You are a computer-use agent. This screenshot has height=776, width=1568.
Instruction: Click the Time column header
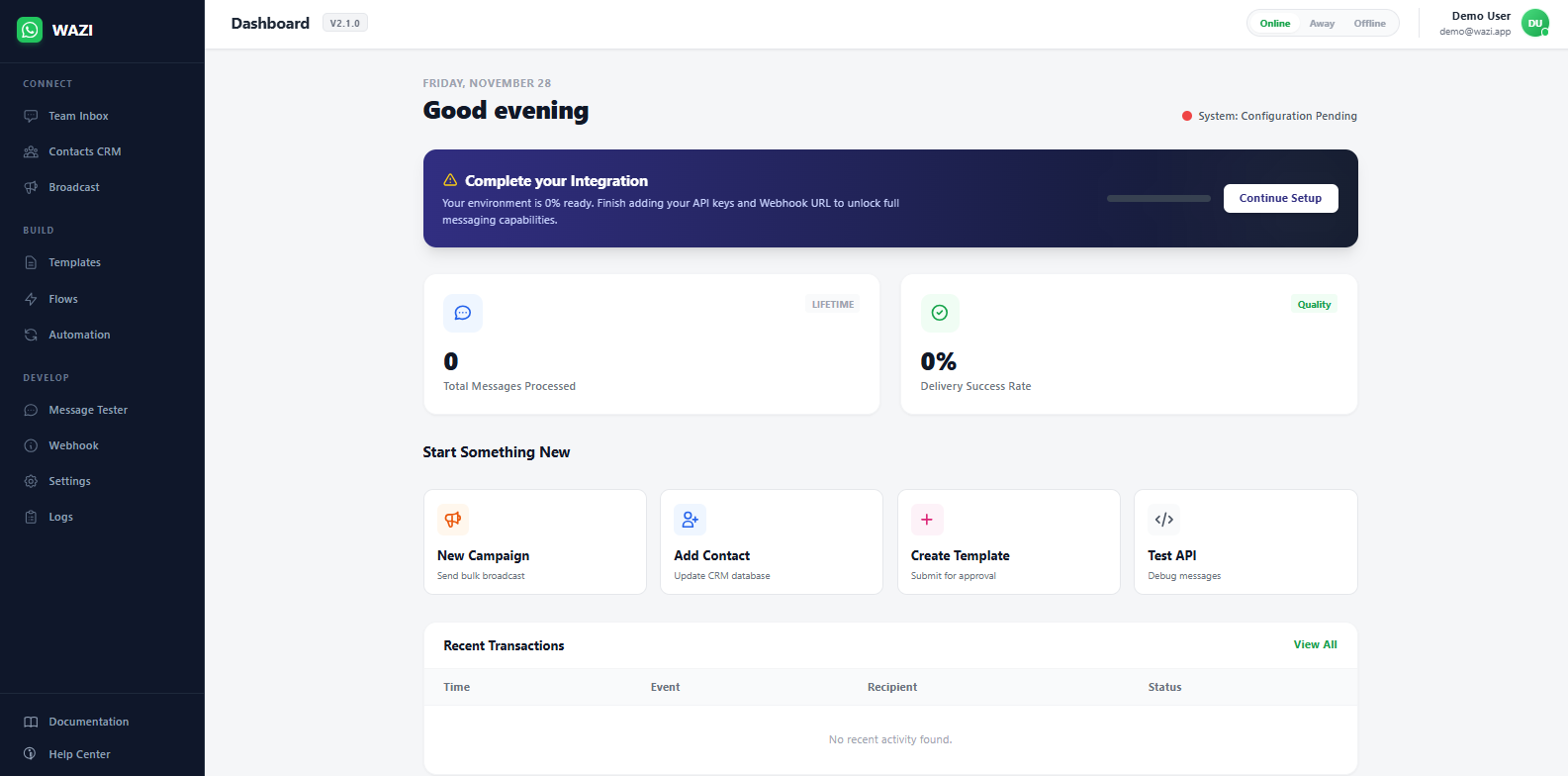[x=457, y=687]
